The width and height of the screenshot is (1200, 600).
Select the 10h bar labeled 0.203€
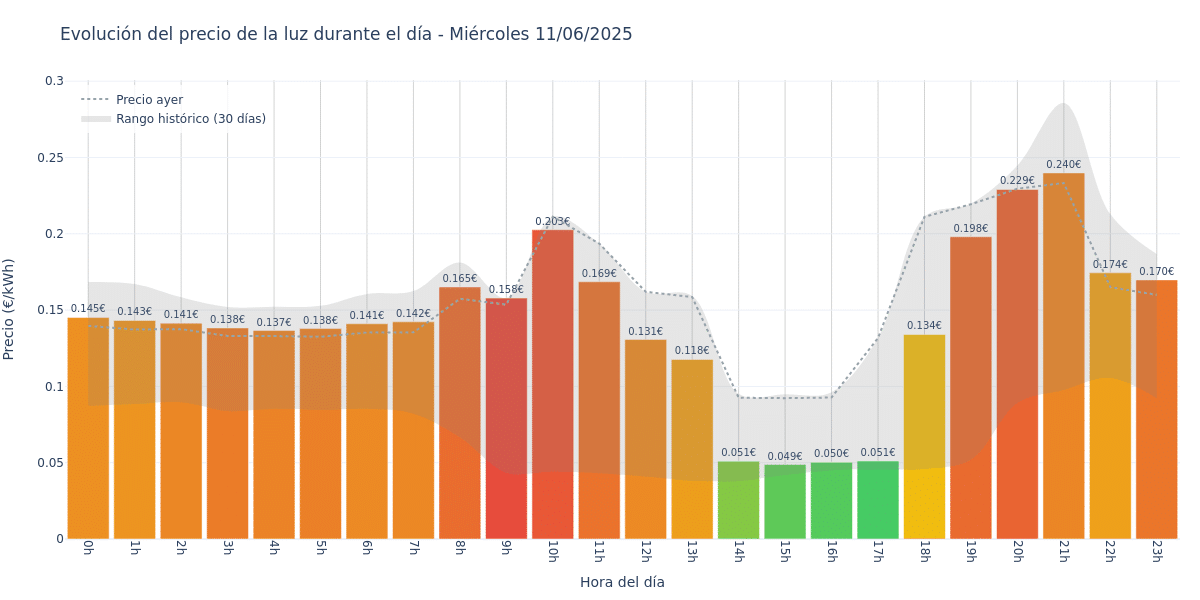click(553, 384)
